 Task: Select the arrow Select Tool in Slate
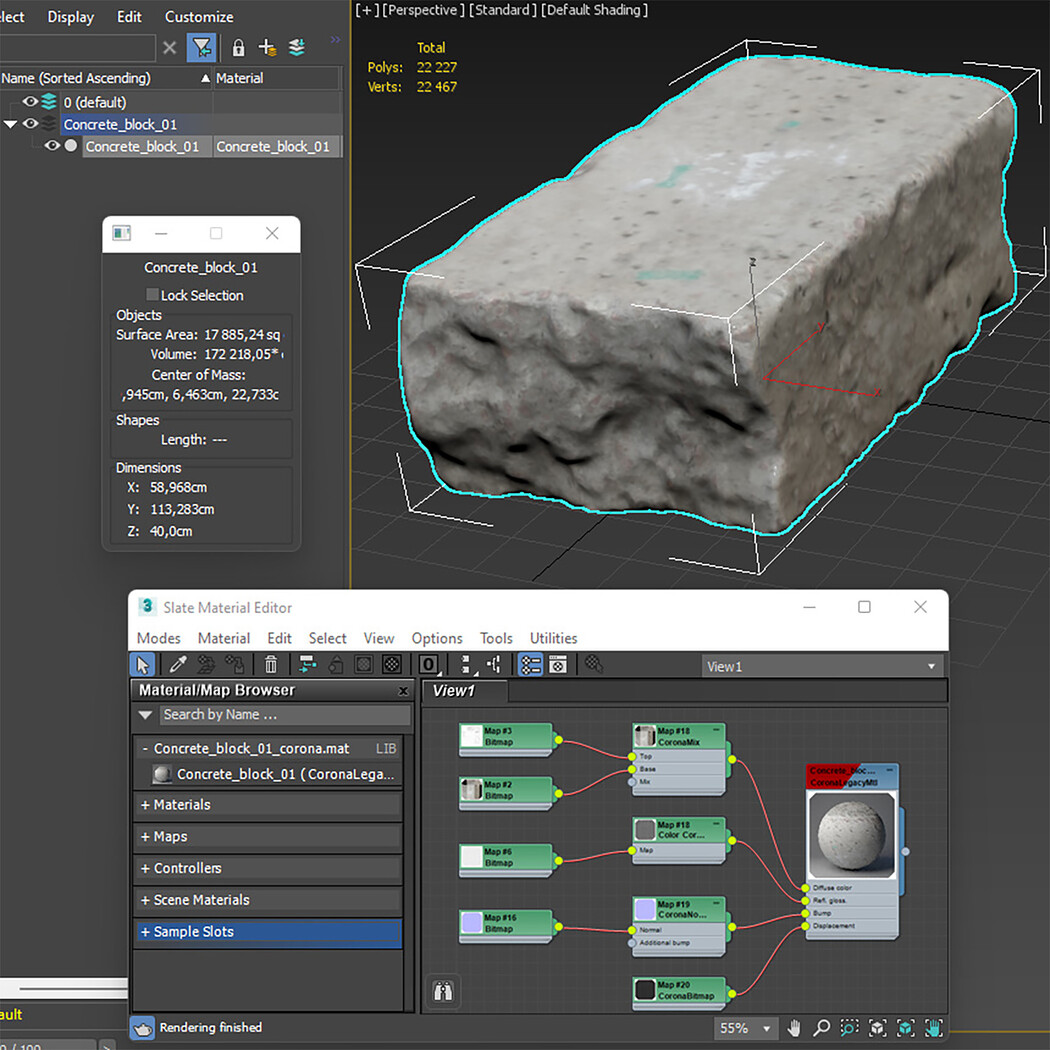coord(143,665)
